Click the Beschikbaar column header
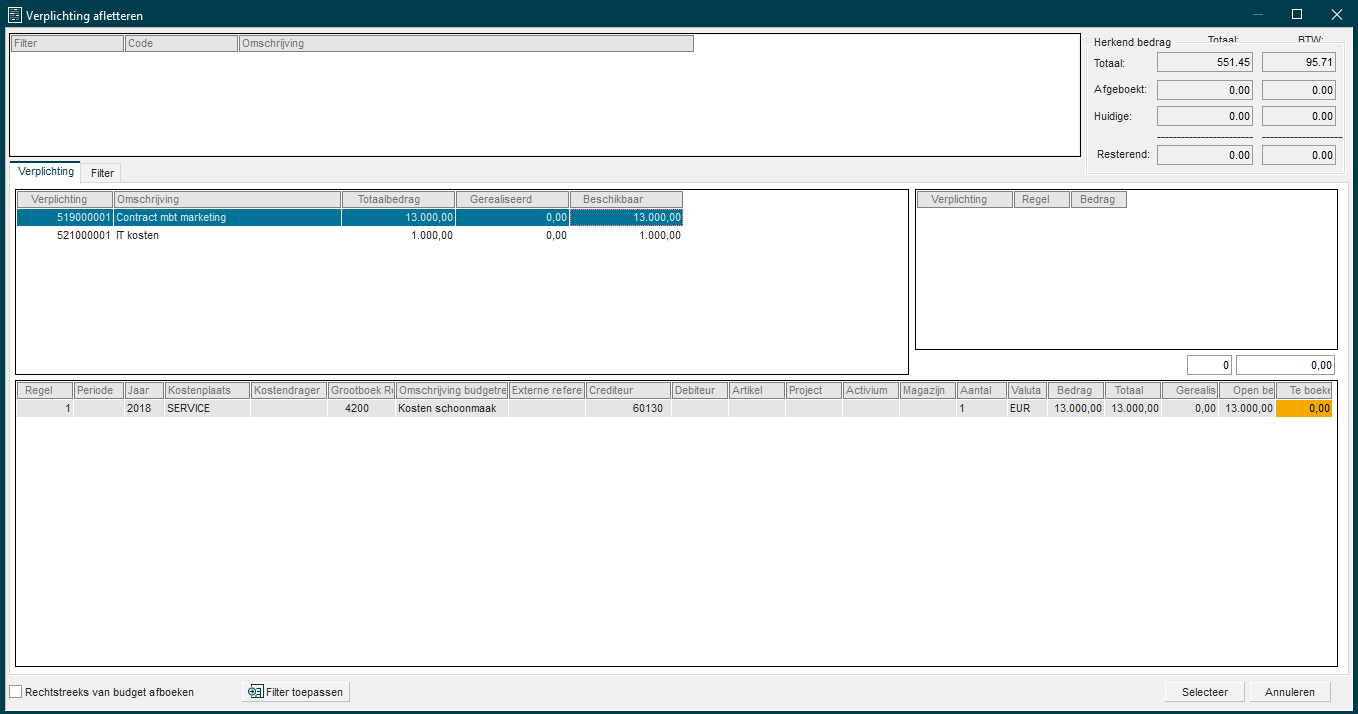 tap(625, 200)
